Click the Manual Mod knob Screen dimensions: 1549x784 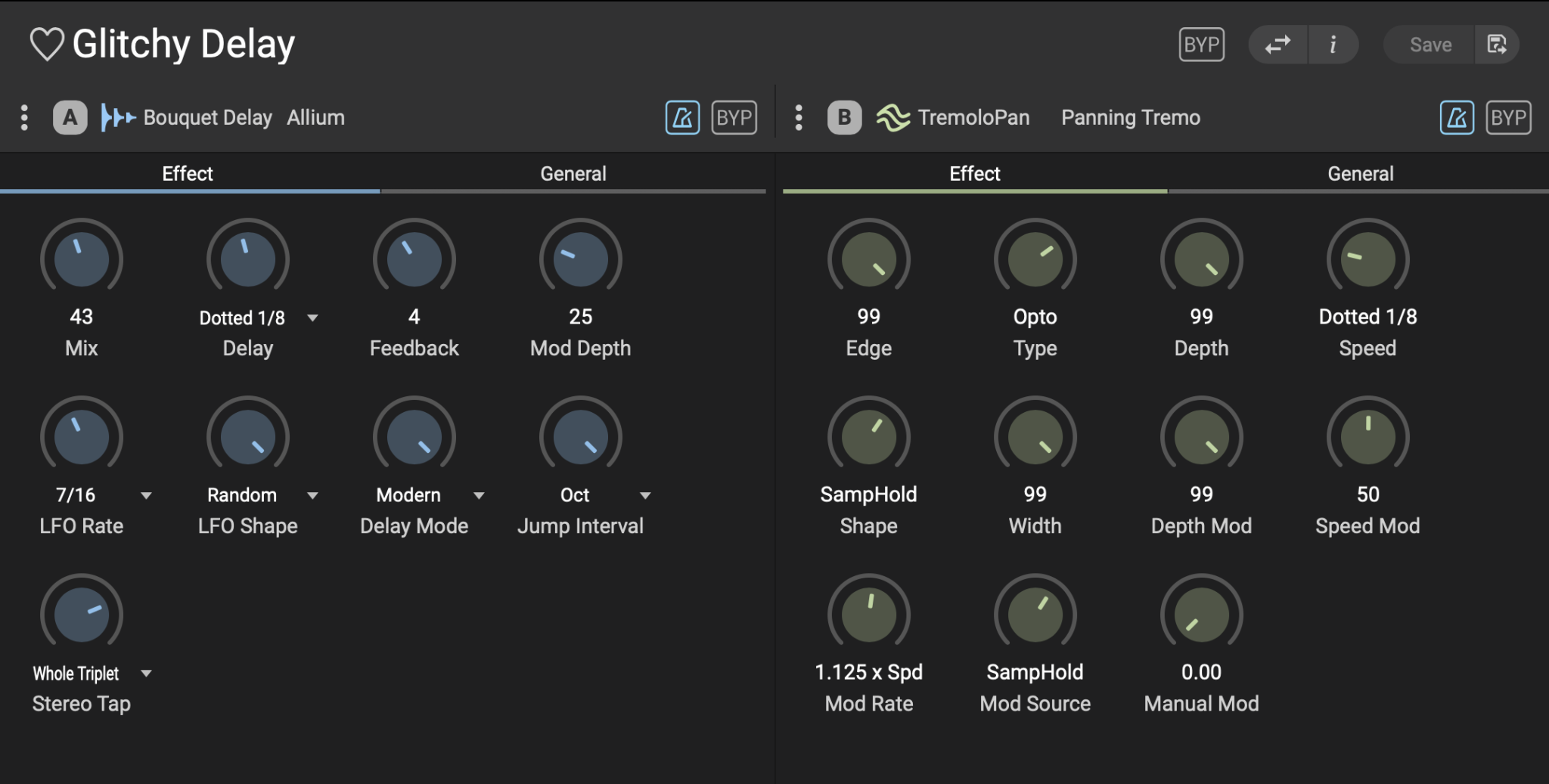(x=1202, y=614)
